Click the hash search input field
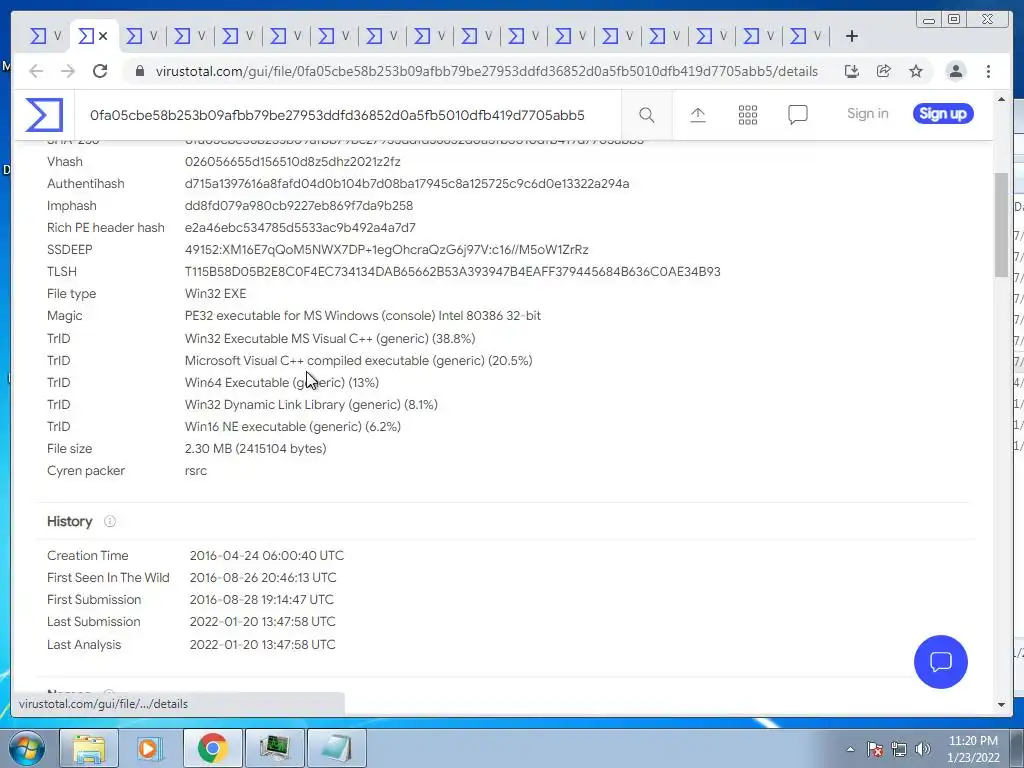This screenshot has width=1024, height=768. pyautogui.click(x=349, y=116)
